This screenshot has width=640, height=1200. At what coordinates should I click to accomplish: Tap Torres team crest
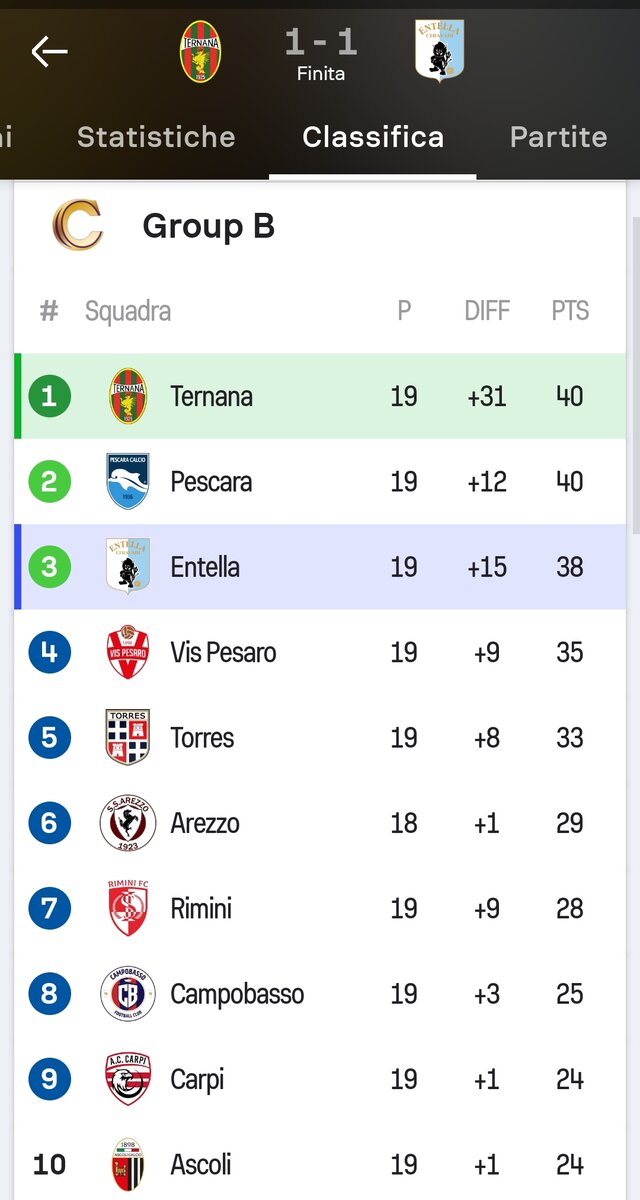(128, 737)
